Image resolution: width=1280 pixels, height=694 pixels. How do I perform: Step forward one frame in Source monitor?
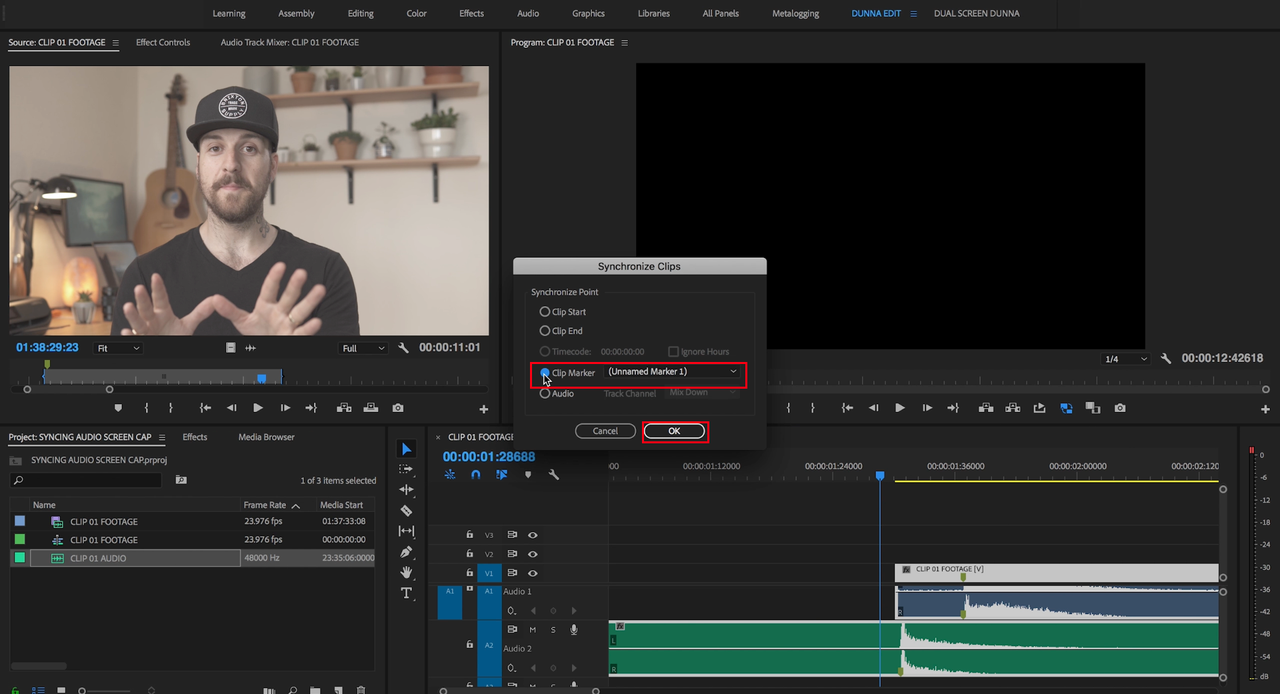(285, 408)
